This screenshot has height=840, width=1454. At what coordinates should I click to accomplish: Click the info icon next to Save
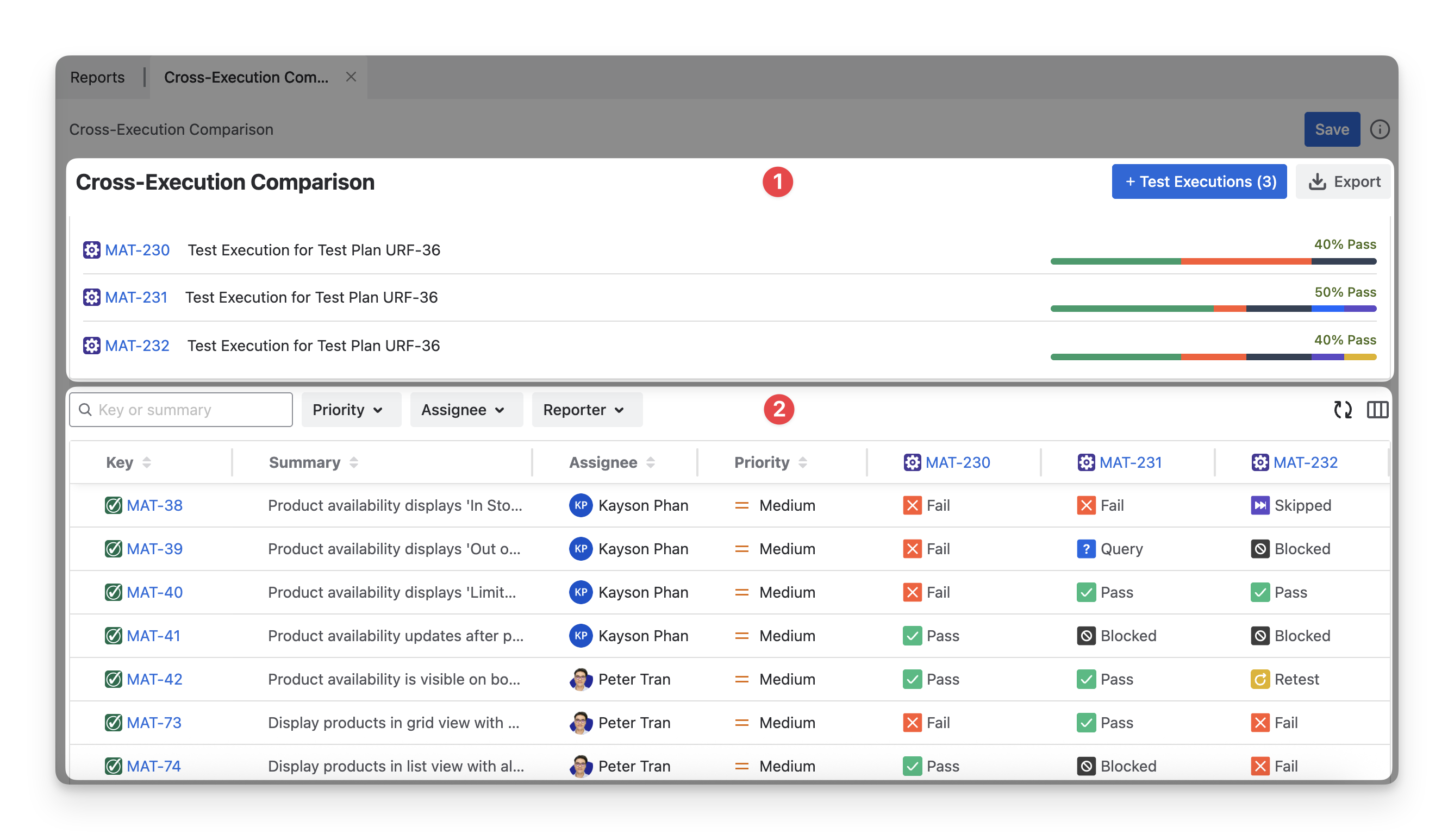point(1379,129)
